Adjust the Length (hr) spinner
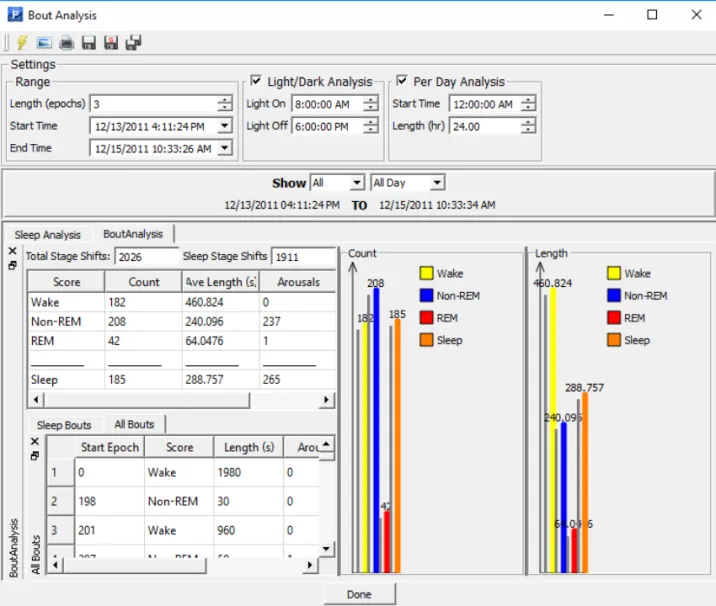 [x=528, y=126]
